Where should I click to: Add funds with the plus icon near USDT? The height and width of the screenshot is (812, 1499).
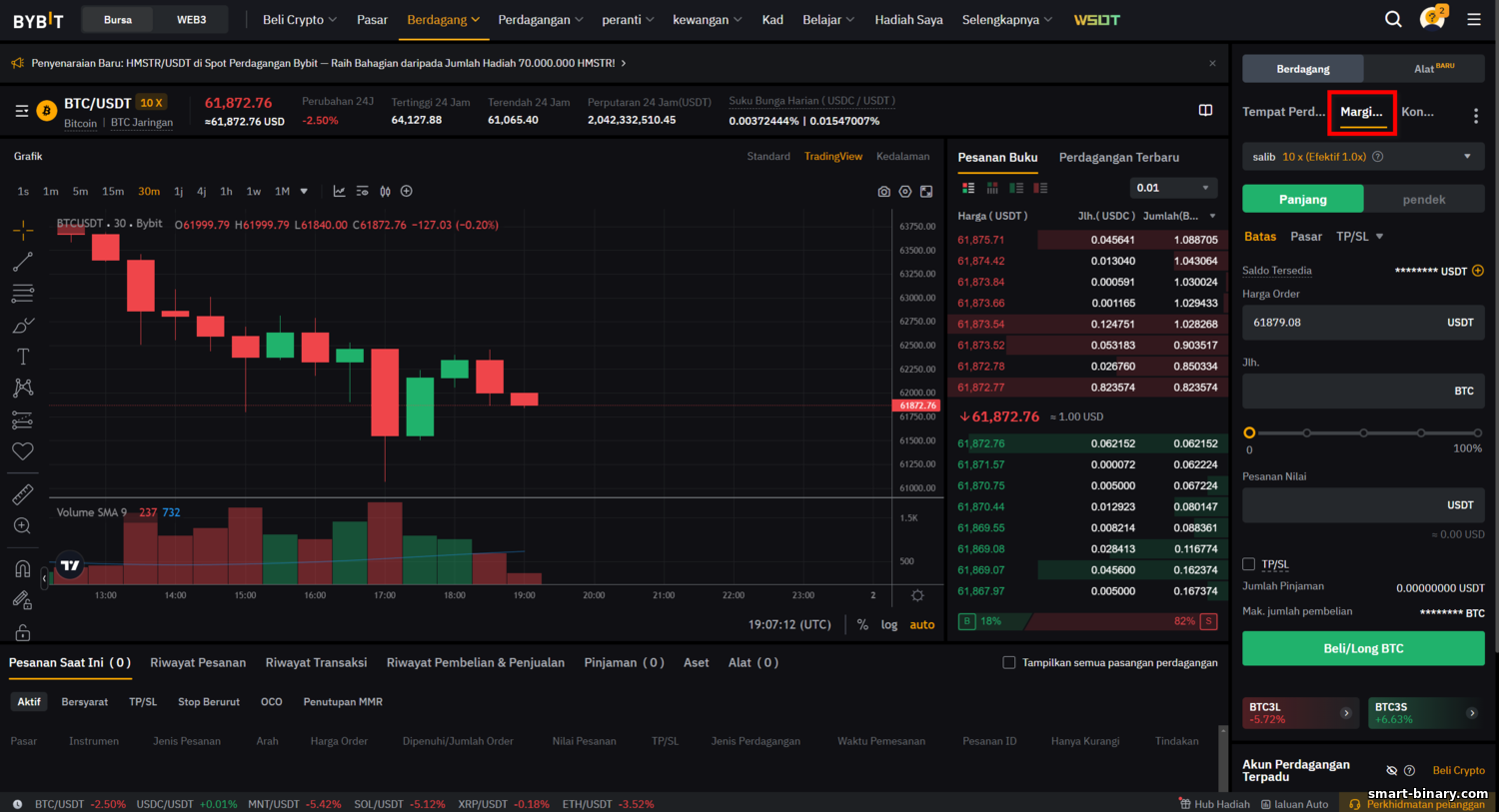coord(1478,271)
